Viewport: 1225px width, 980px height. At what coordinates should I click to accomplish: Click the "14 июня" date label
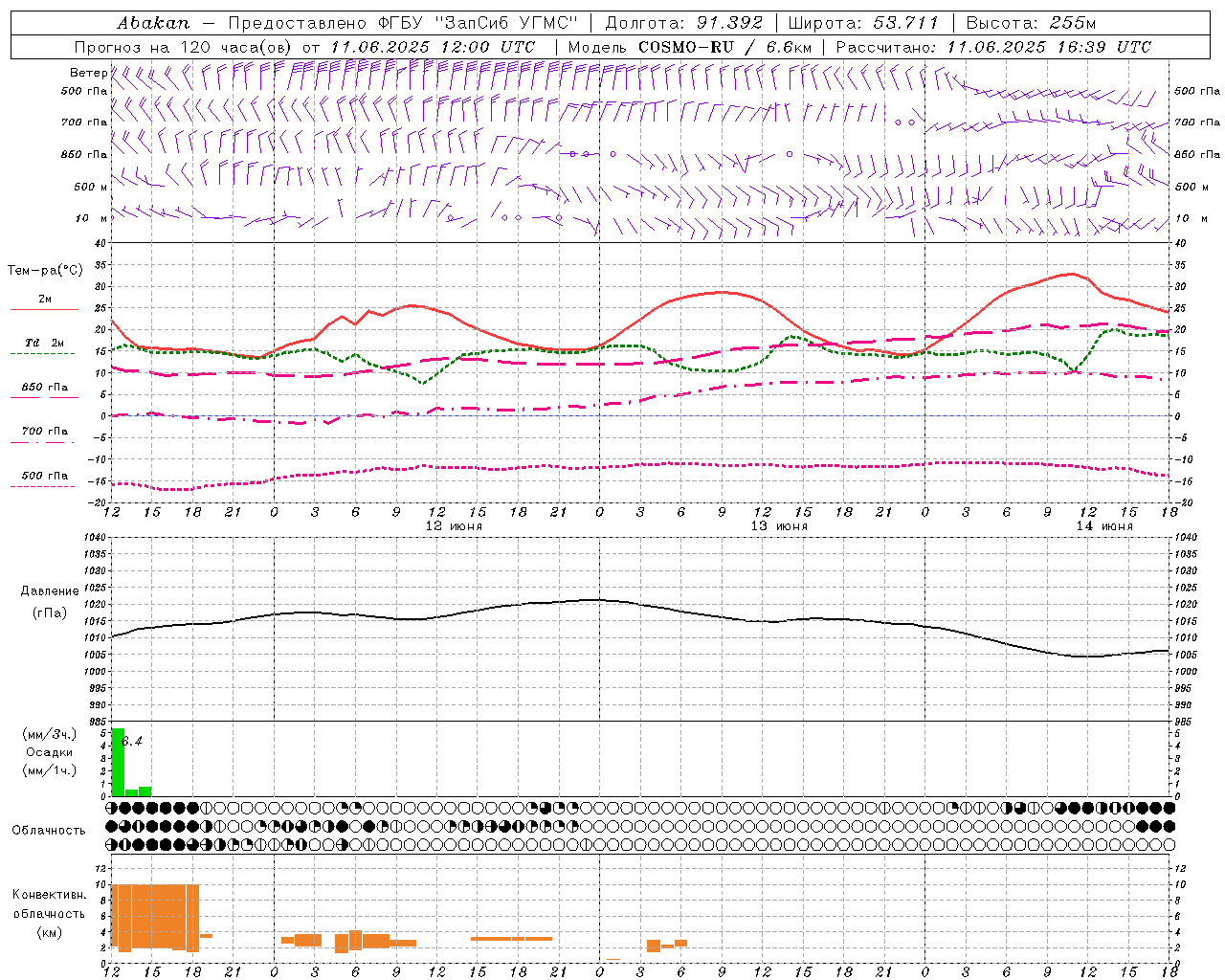[1103, 526]
